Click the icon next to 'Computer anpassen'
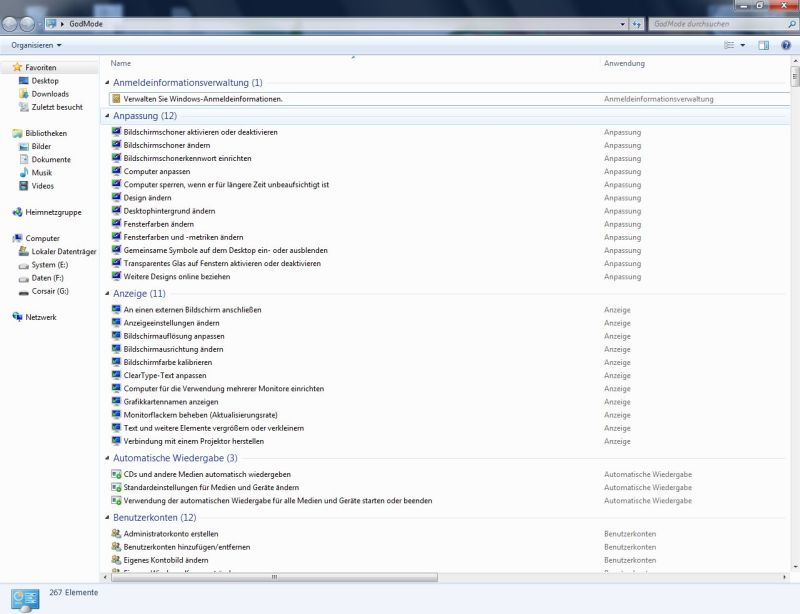Screen dimensions: 800x614 tap(116, 171)
